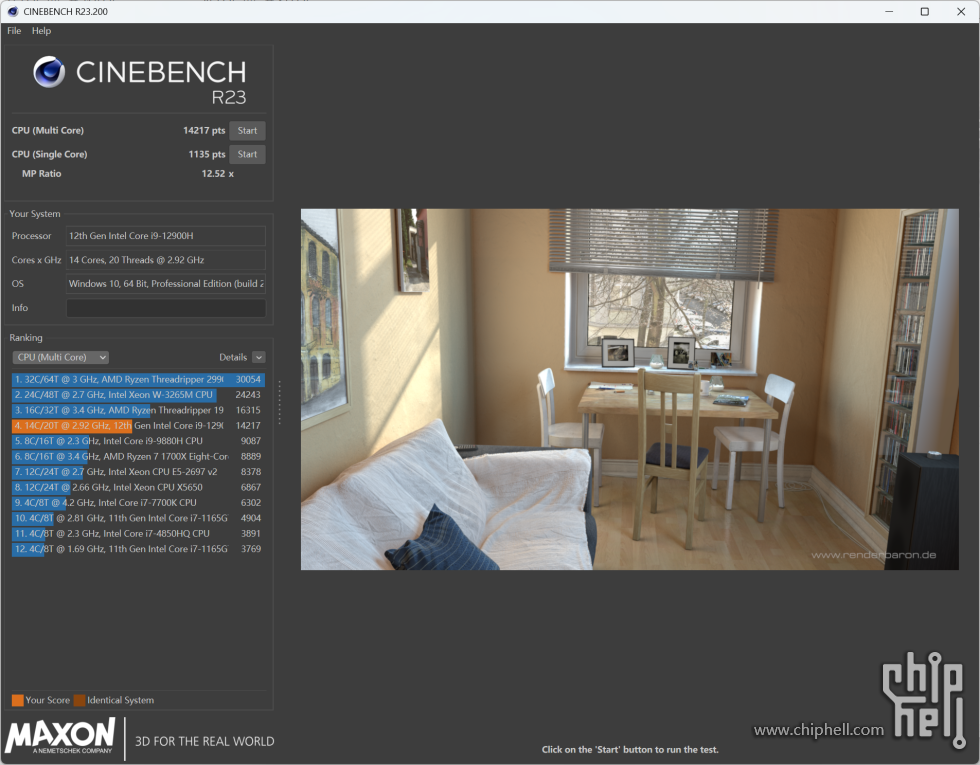This screenshot has width=980, height=765.
Task: Click the rendered room preview image
Action: click(x=629, y=389)
